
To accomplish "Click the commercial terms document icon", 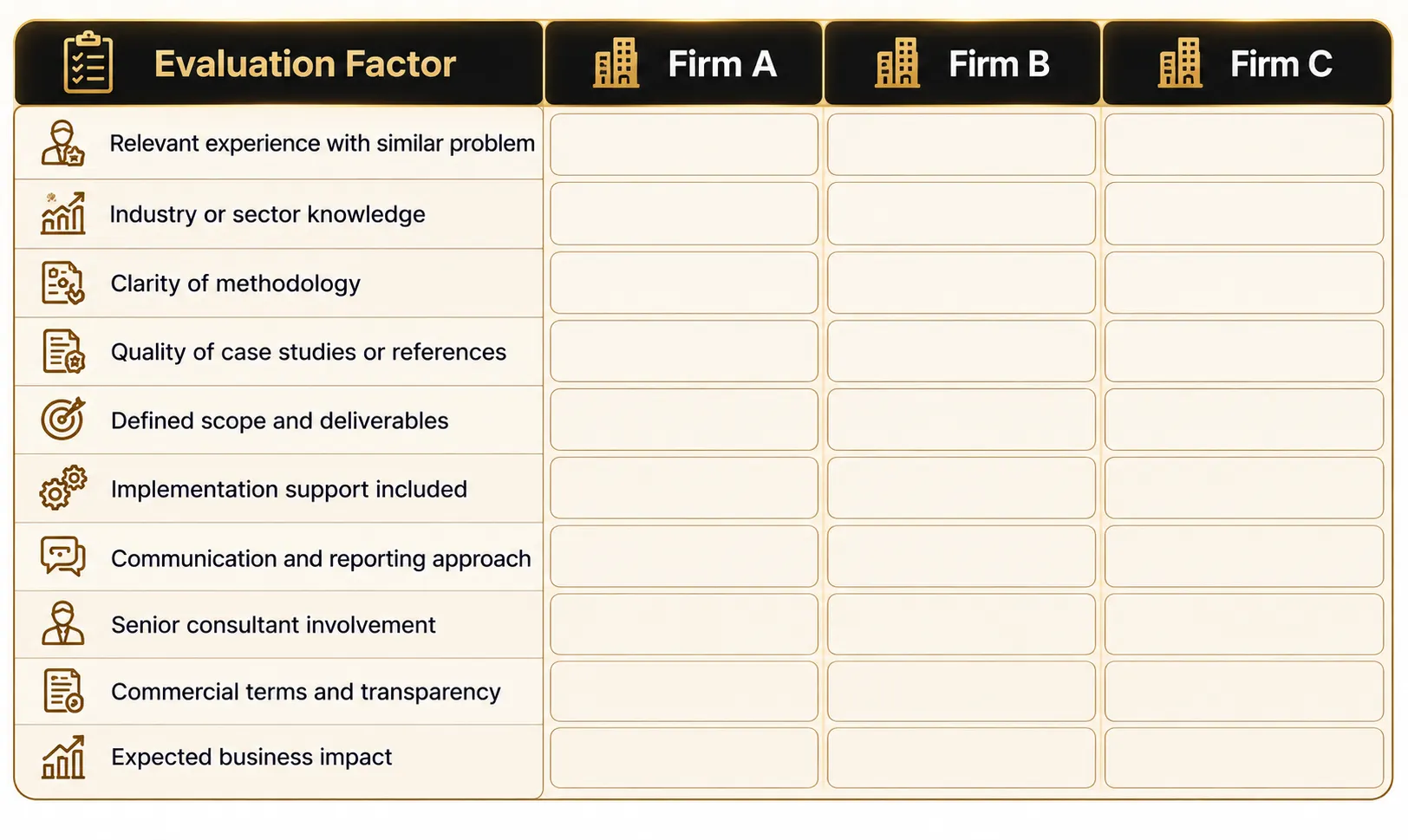I will [x=63, y=691].
